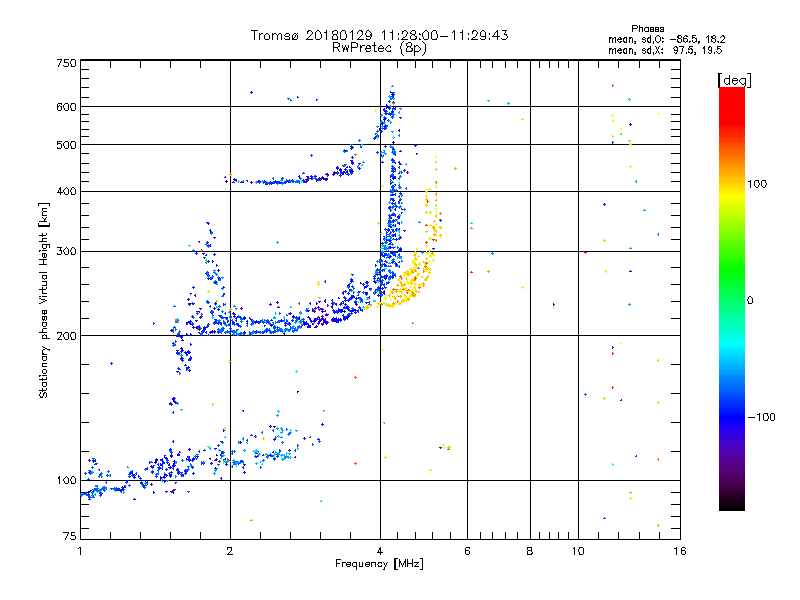Click the plot title 'Tromsø 20180129 11:28:00-11:29:43'
This screenshot has width=800, height=600.
(x=379, y=35)
